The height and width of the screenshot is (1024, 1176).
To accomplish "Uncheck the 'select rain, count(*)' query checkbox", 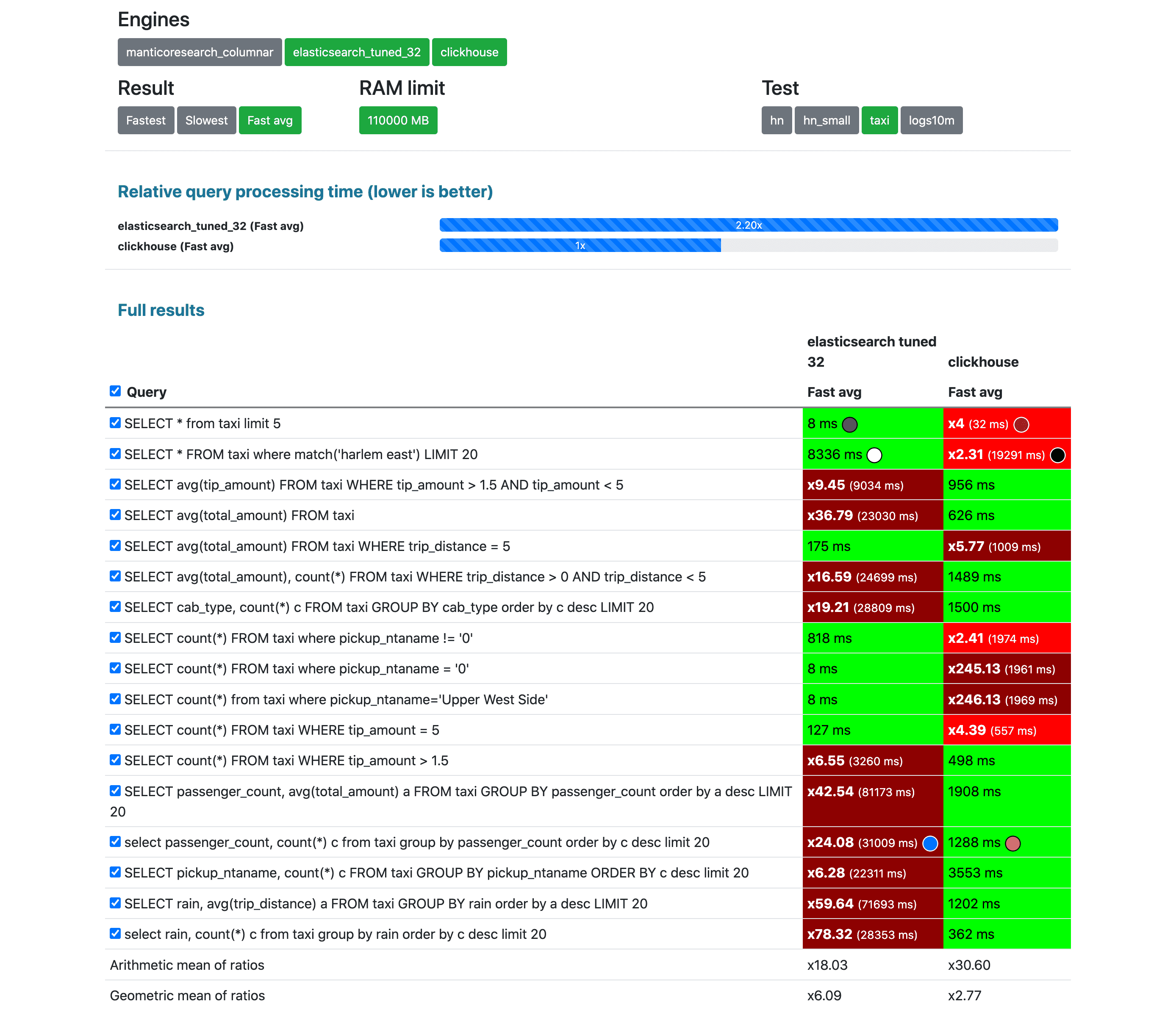I will [x=116, y=933].
